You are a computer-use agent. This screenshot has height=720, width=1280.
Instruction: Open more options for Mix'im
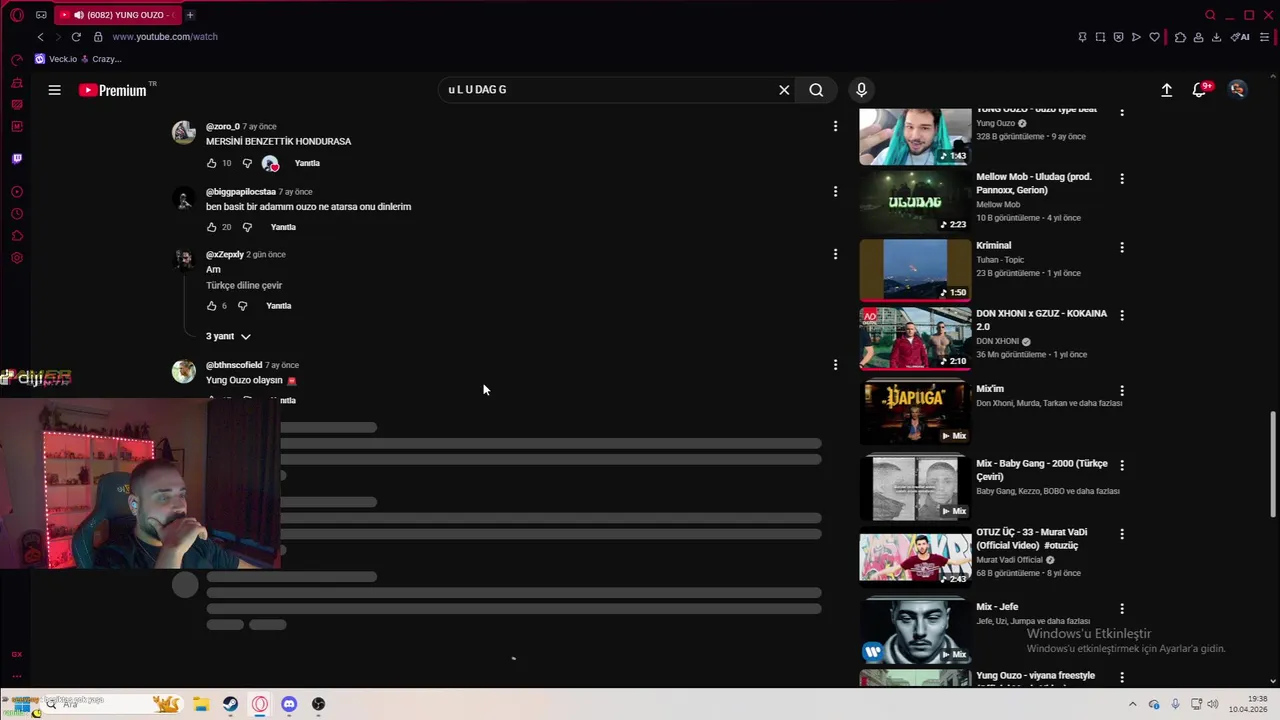click(x=1122, y=390)
